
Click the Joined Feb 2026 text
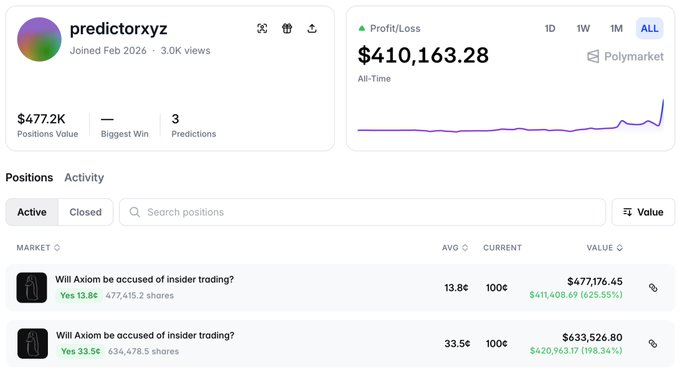[x=108, y=51]
